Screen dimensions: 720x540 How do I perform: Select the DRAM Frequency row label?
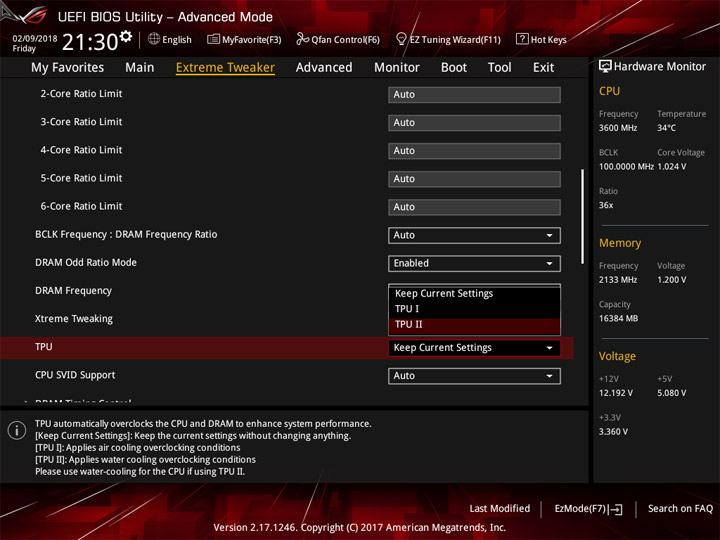tap(73, 291)
